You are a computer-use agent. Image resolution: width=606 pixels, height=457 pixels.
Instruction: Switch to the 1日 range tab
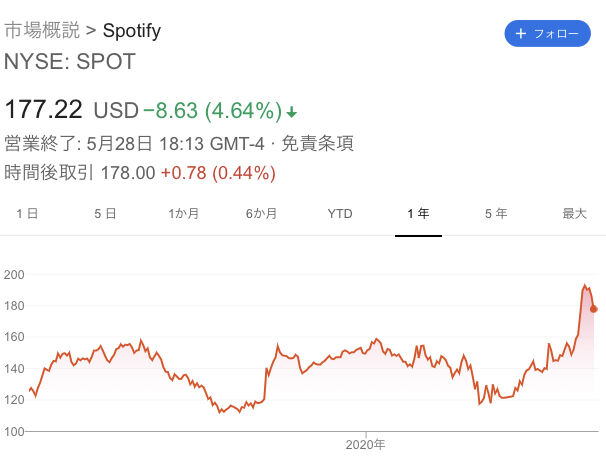click(x=27, y=213)
